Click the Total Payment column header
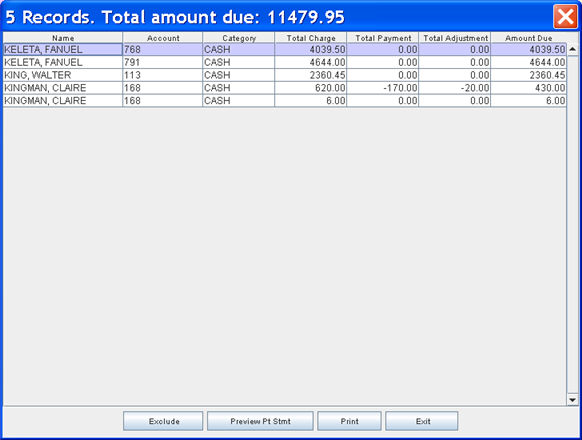This screenshot has width=582, height=440. tap(383, 38)
